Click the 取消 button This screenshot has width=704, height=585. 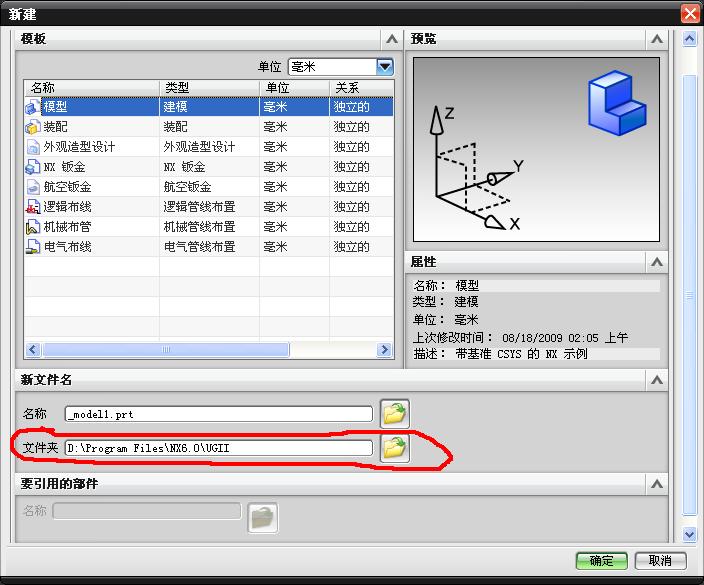660,560
